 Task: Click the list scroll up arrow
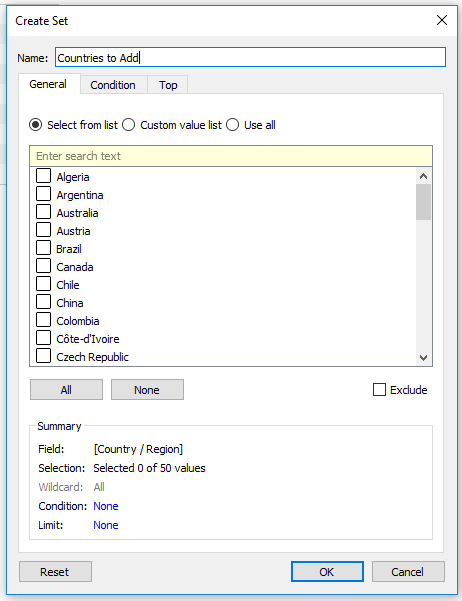(423, 176)
